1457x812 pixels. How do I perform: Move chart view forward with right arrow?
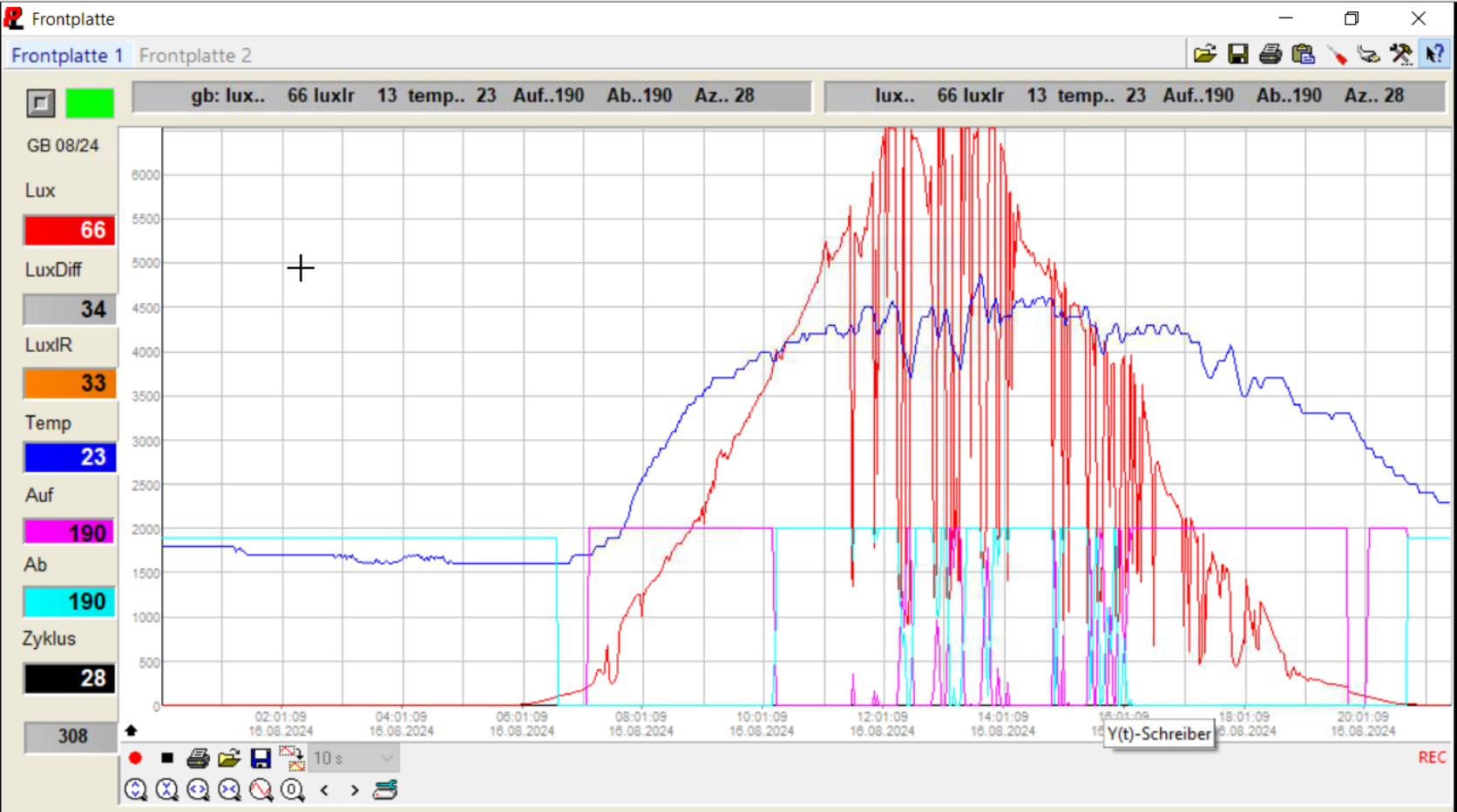coord(354,790)
